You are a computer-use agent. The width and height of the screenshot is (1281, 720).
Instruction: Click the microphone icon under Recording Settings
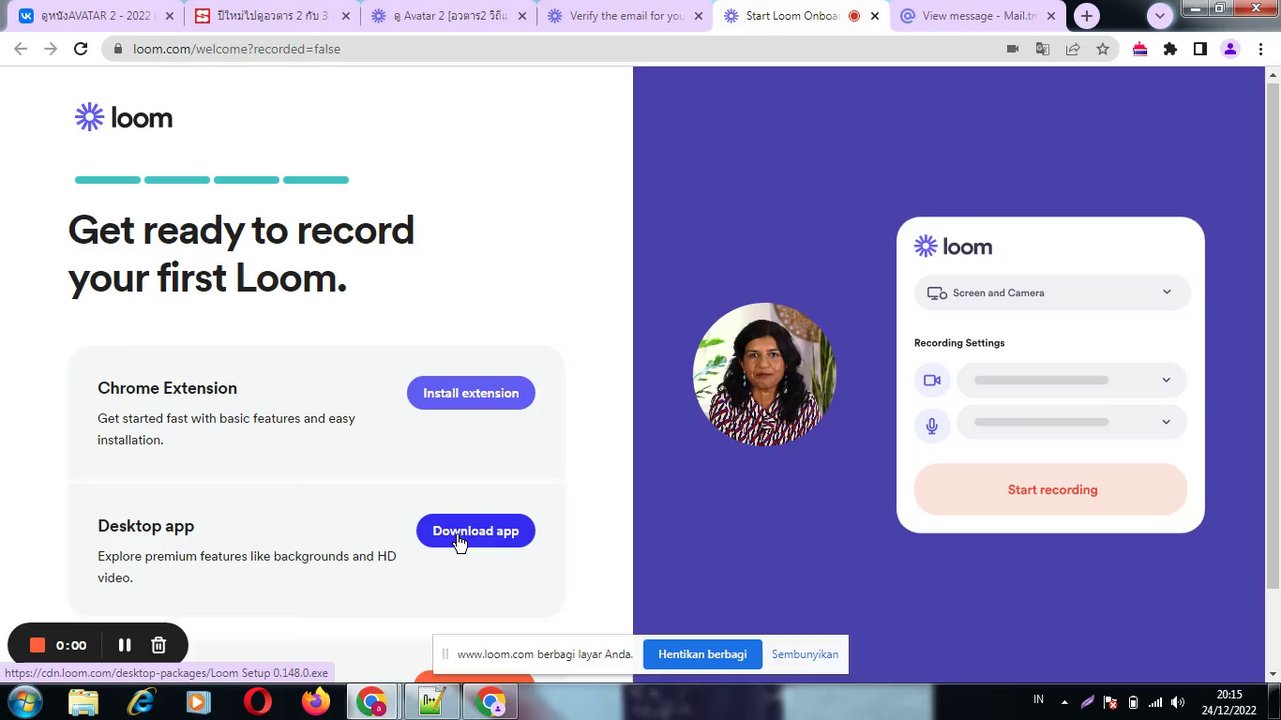pos(932,425)
